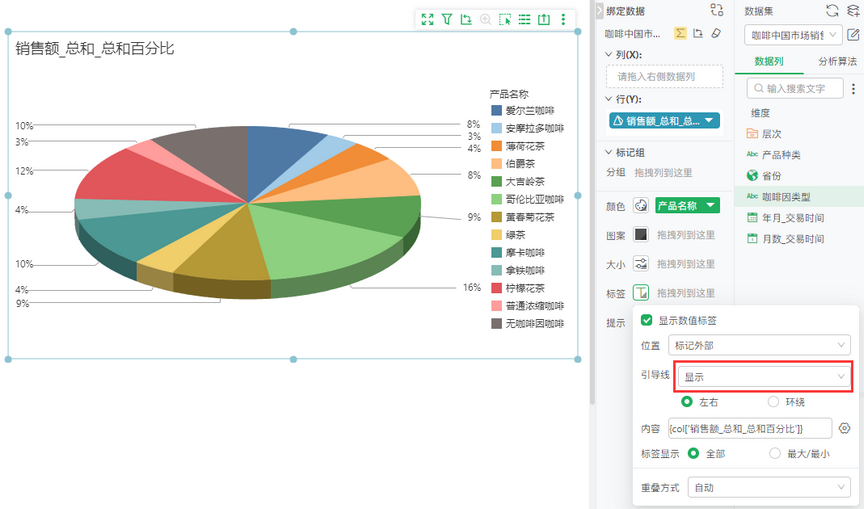The image size is (864, 509).
Task: Click the 图案 dark pattern swatch
Action: pyautogui.click(x=641, y=235)
